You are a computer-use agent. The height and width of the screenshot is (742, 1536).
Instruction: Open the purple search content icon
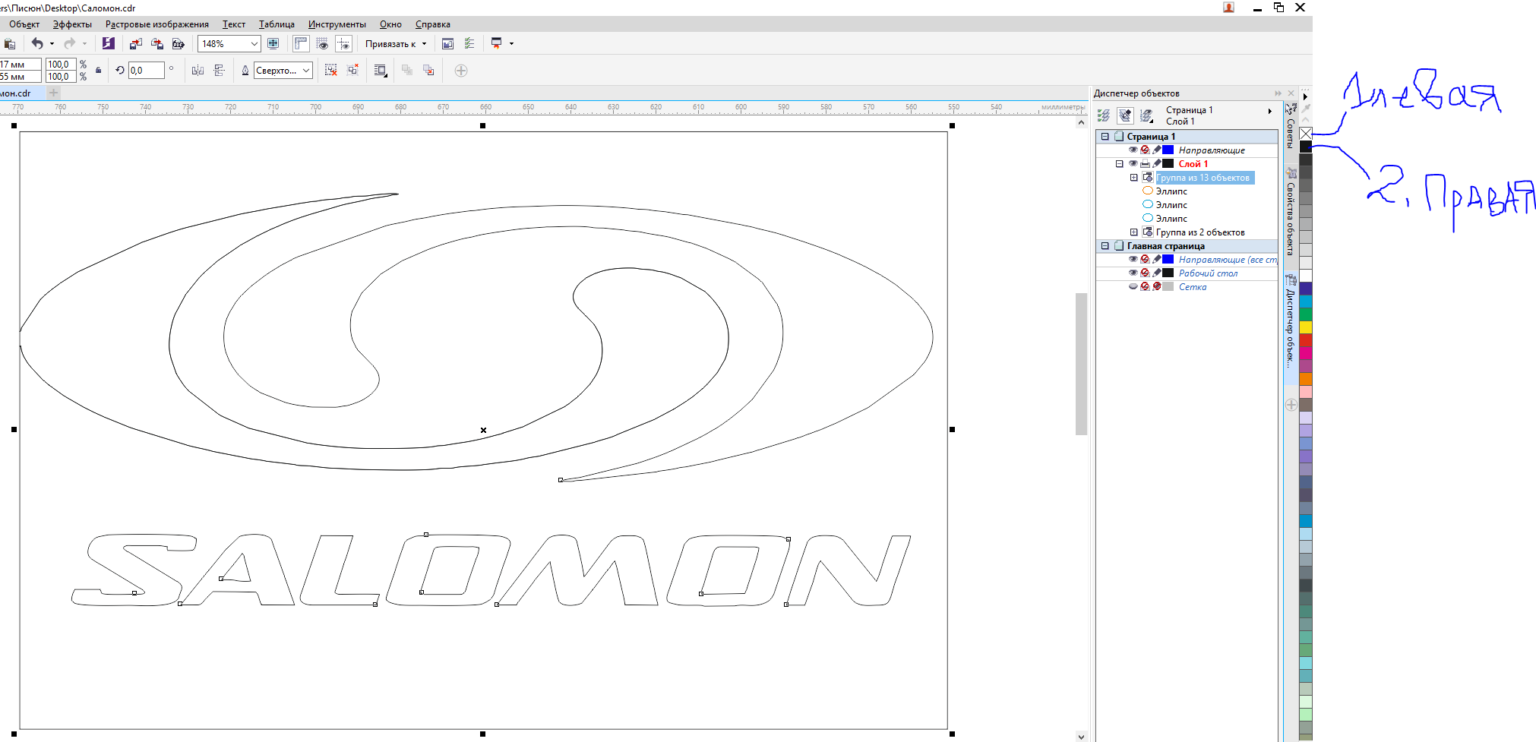(x=109, y=44)
